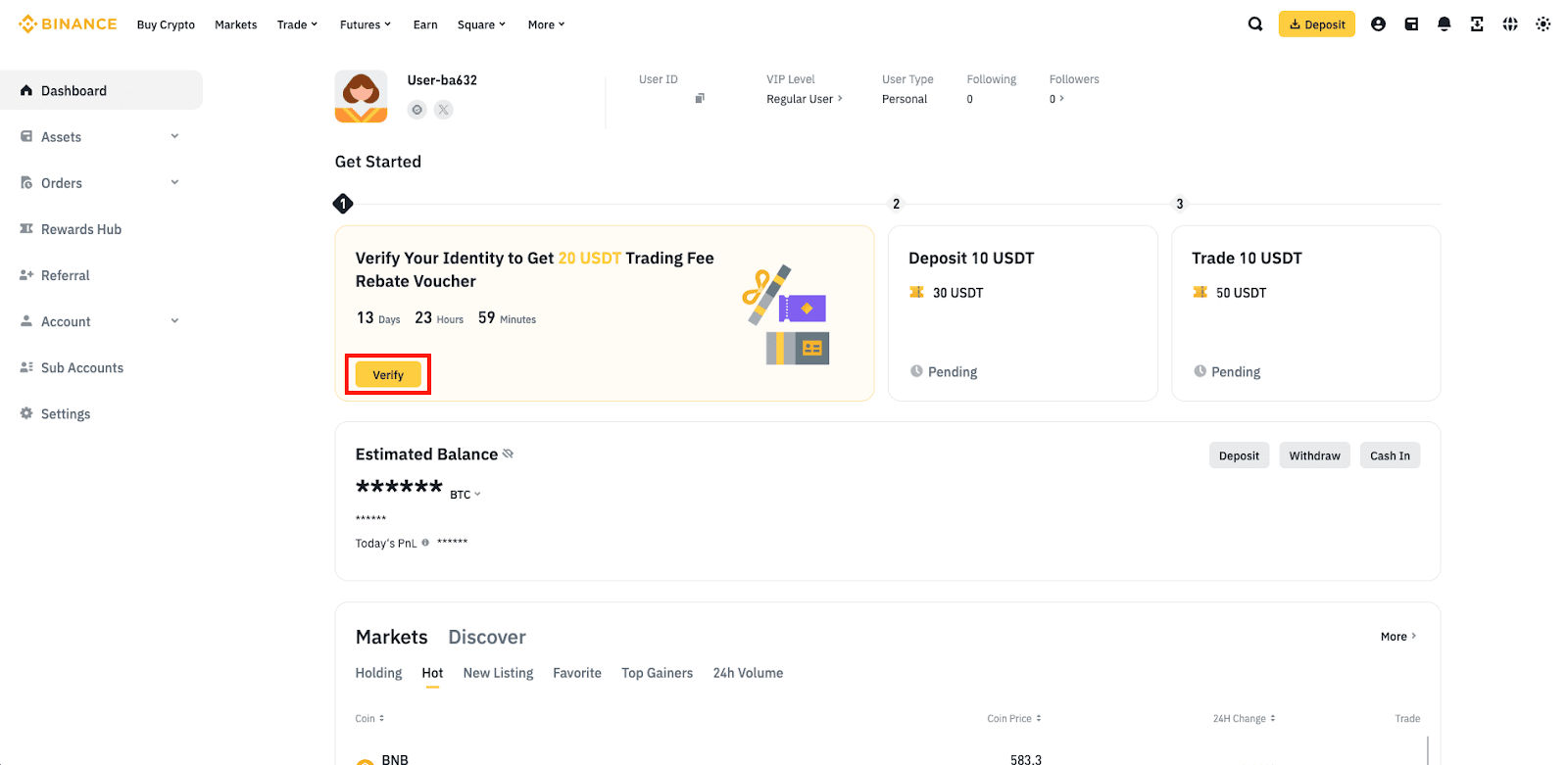
Task: Switch theme with the sun icon
Action: point(1543,24)
